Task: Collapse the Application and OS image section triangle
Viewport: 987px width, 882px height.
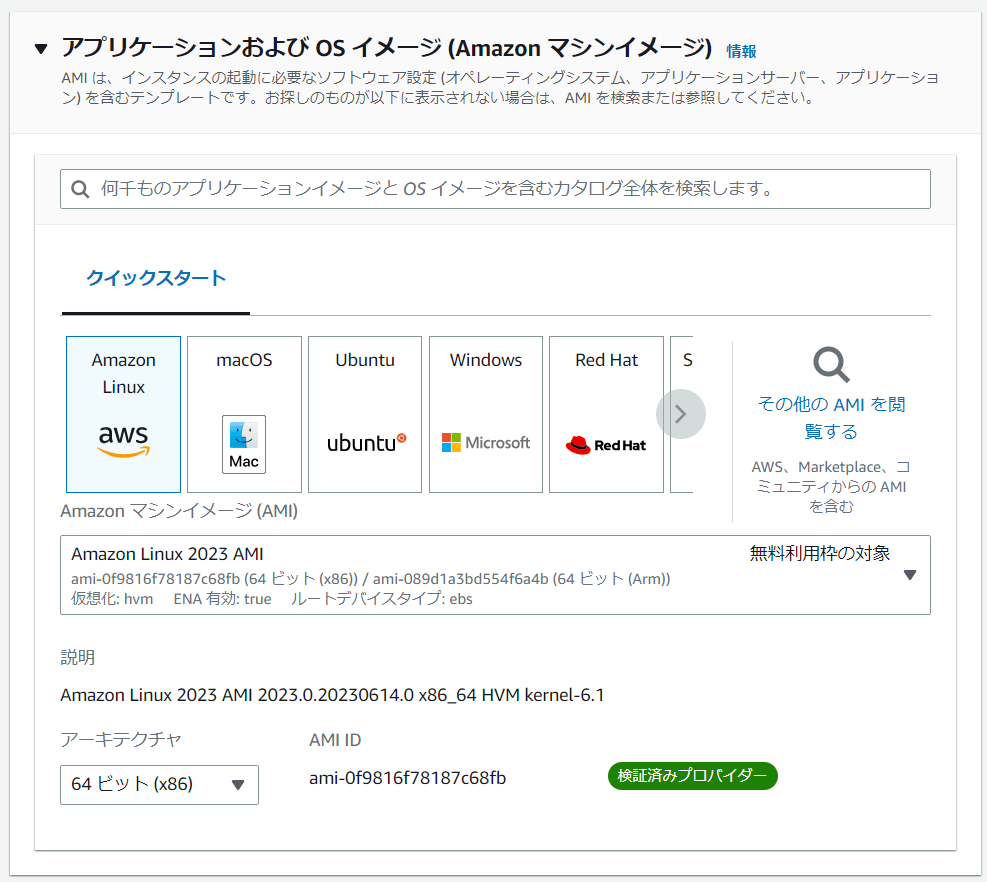Action: (x=41, y=49)
